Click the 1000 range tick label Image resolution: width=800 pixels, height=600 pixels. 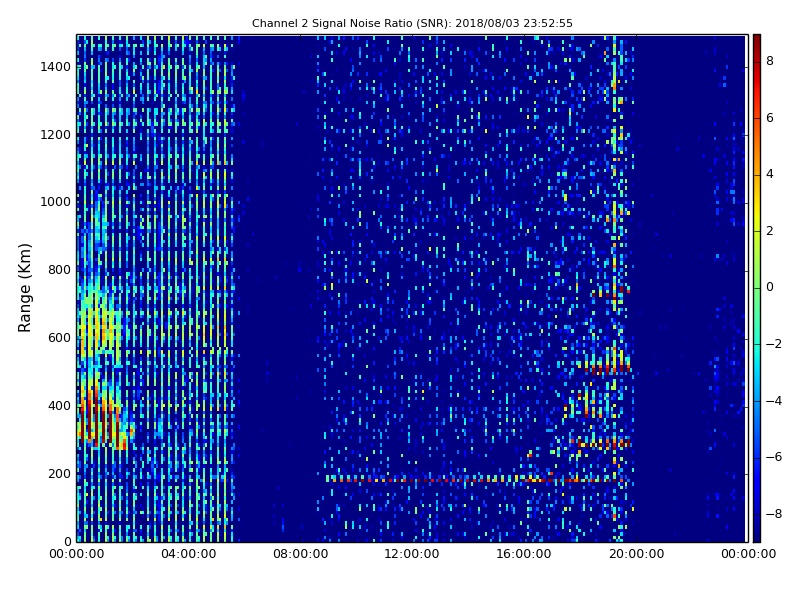click(x=56, y=202)
